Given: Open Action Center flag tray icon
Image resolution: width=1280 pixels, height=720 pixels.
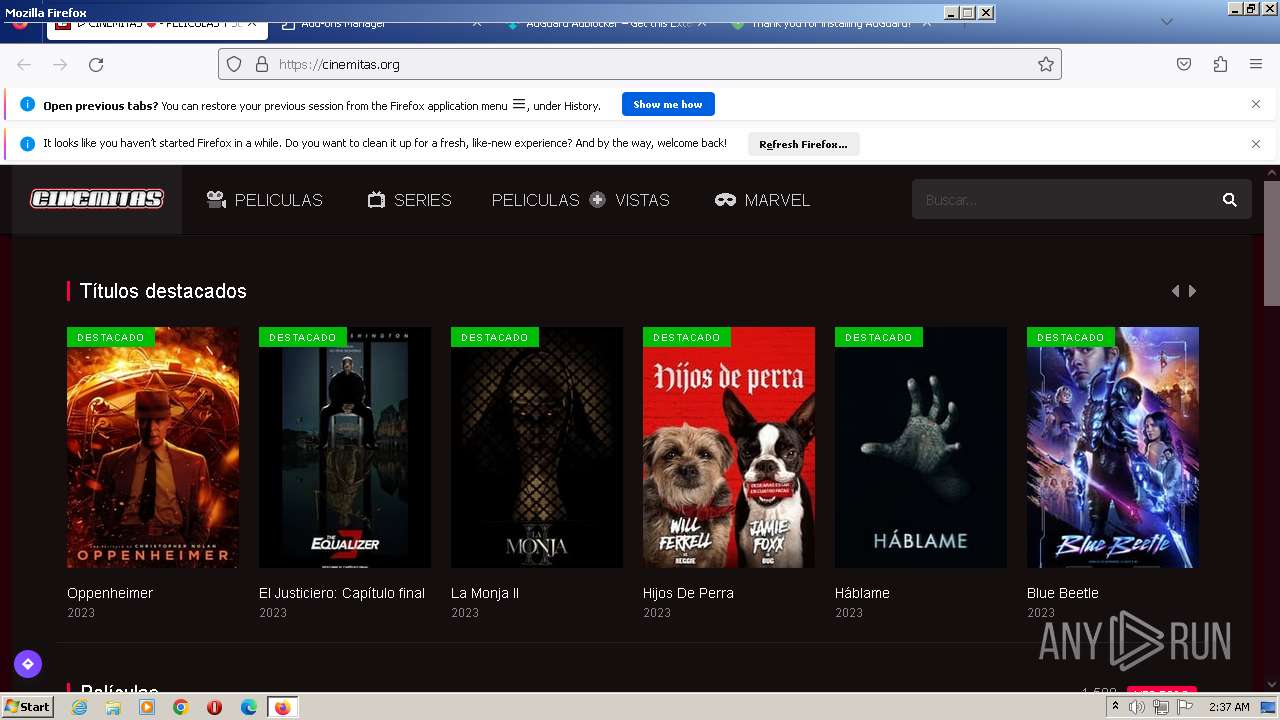Looking at the screenshot, I should click(x=1185, y=707).
